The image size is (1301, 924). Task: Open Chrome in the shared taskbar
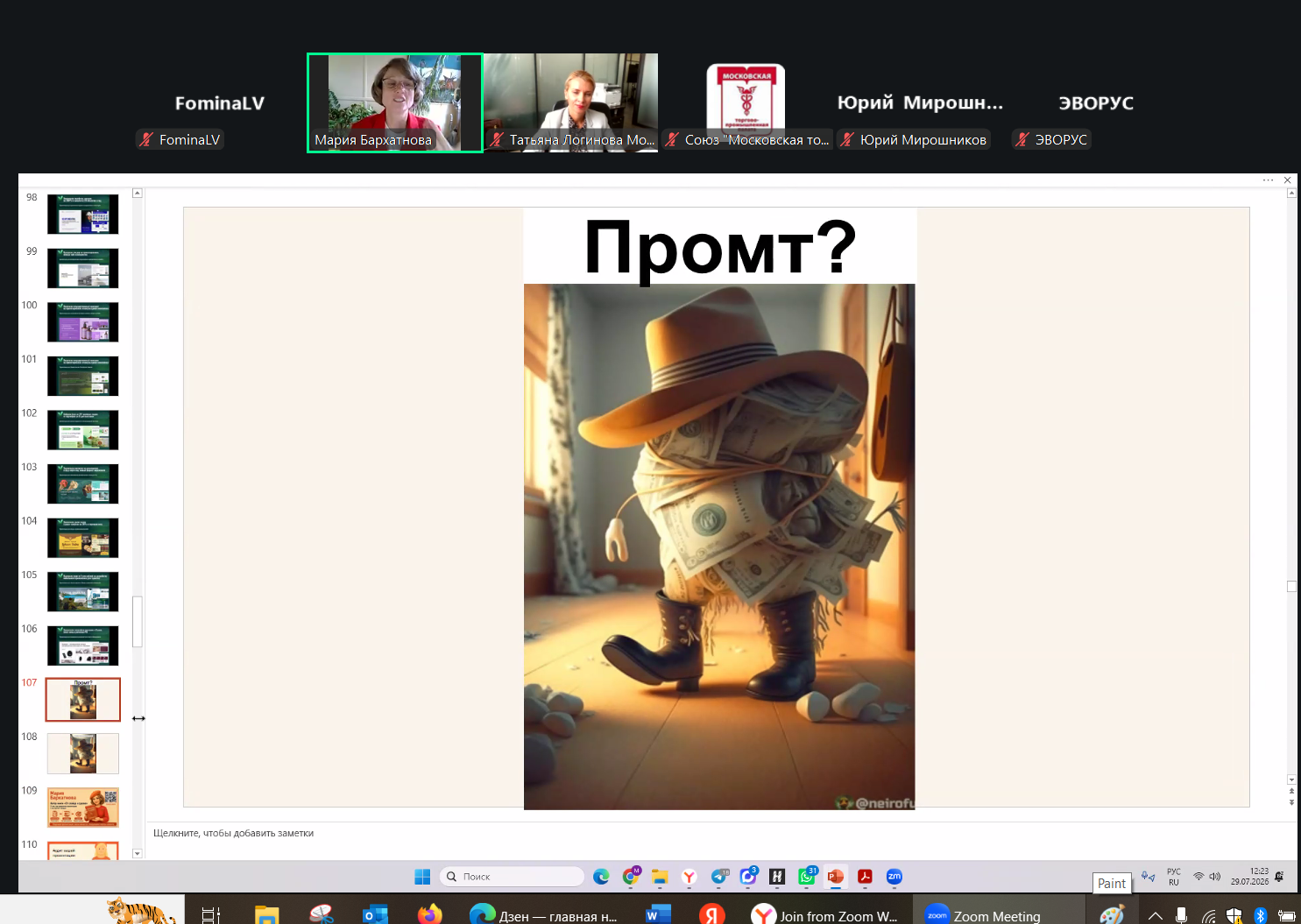coord(631,877)
